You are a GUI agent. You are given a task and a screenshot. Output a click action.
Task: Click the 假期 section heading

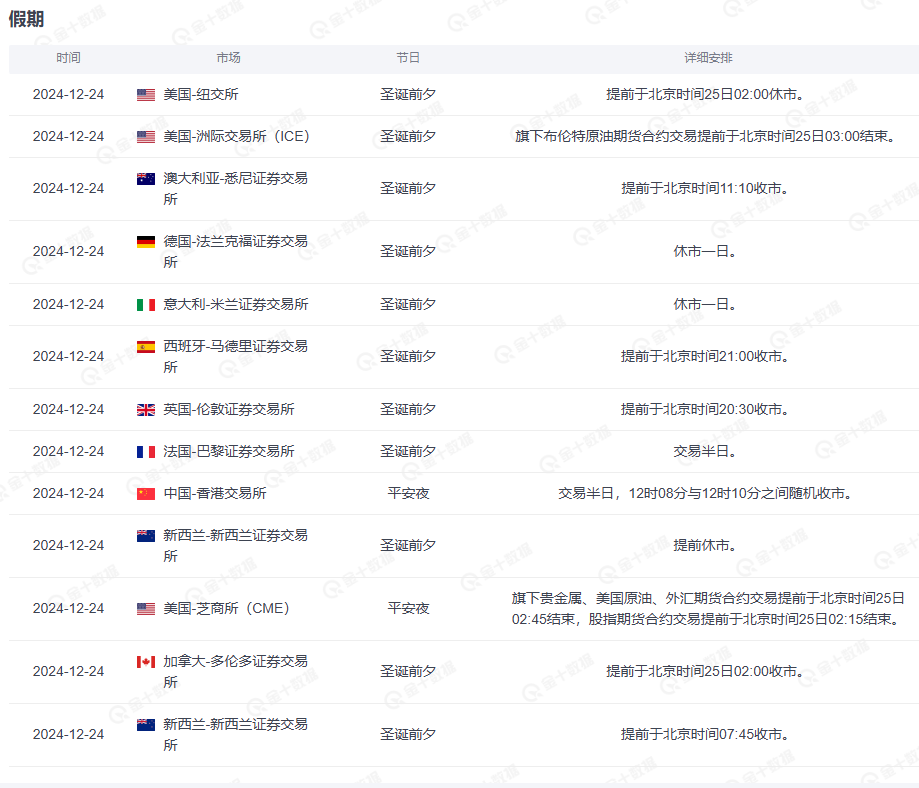(x=26, y=19)
